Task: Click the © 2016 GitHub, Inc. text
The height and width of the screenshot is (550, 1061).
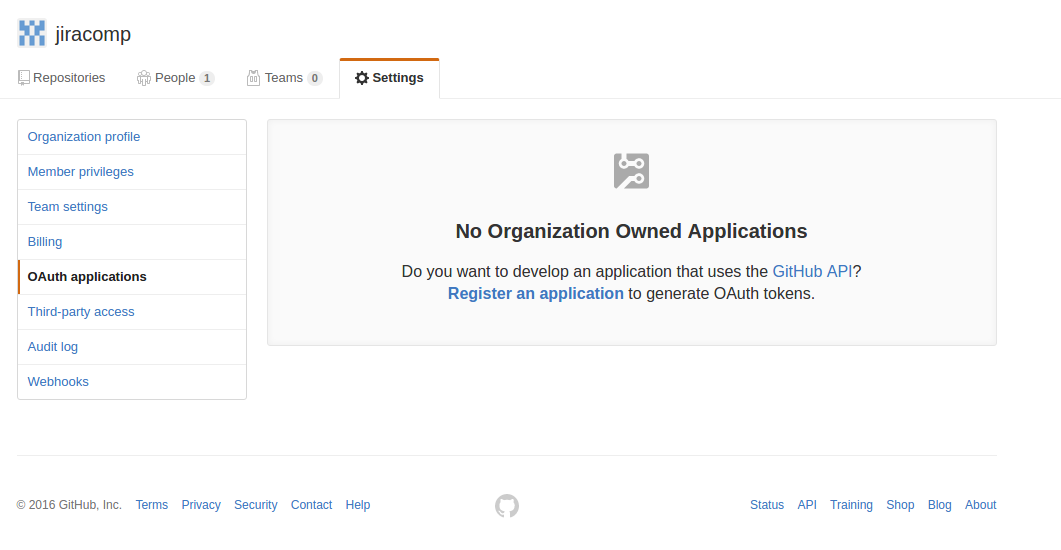Action: point(69,505)
